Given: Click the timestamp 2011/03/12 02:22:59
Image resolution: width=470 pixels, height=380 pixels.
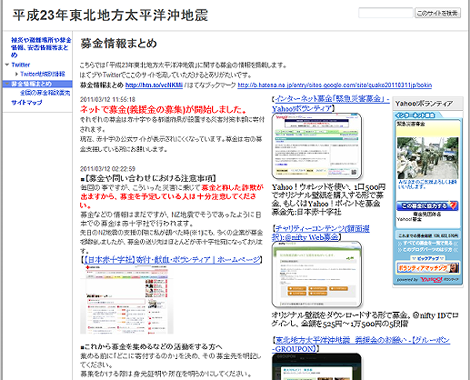Looking at the screenshot, I should (108, 169).
